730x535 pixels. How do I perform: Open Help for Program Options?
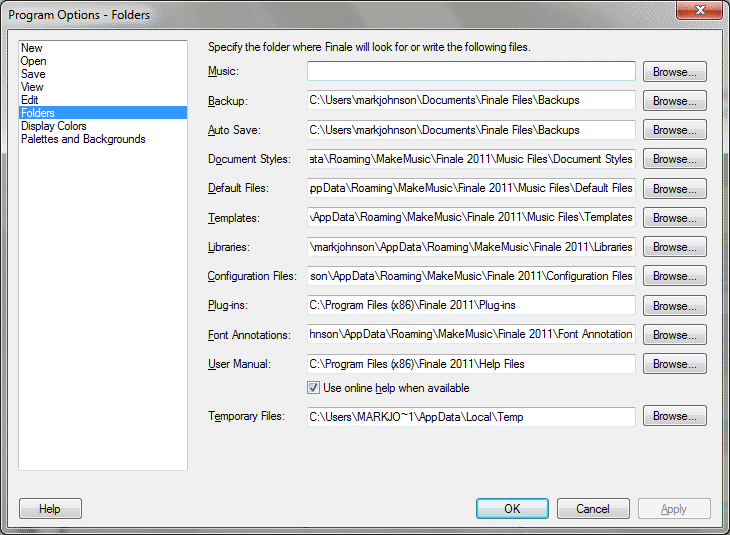coord(50,508)
